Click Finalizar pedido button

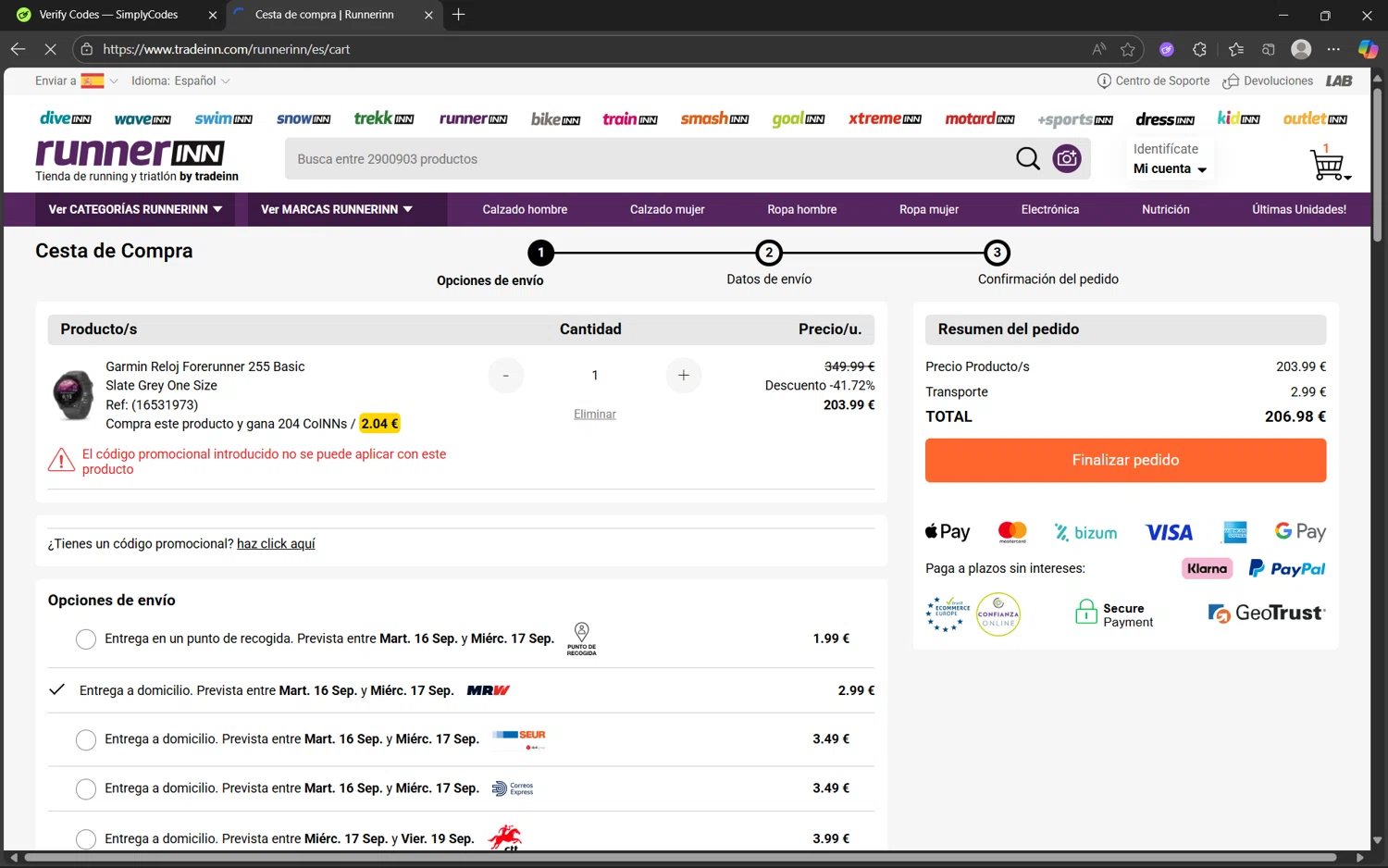(1125, 460)
